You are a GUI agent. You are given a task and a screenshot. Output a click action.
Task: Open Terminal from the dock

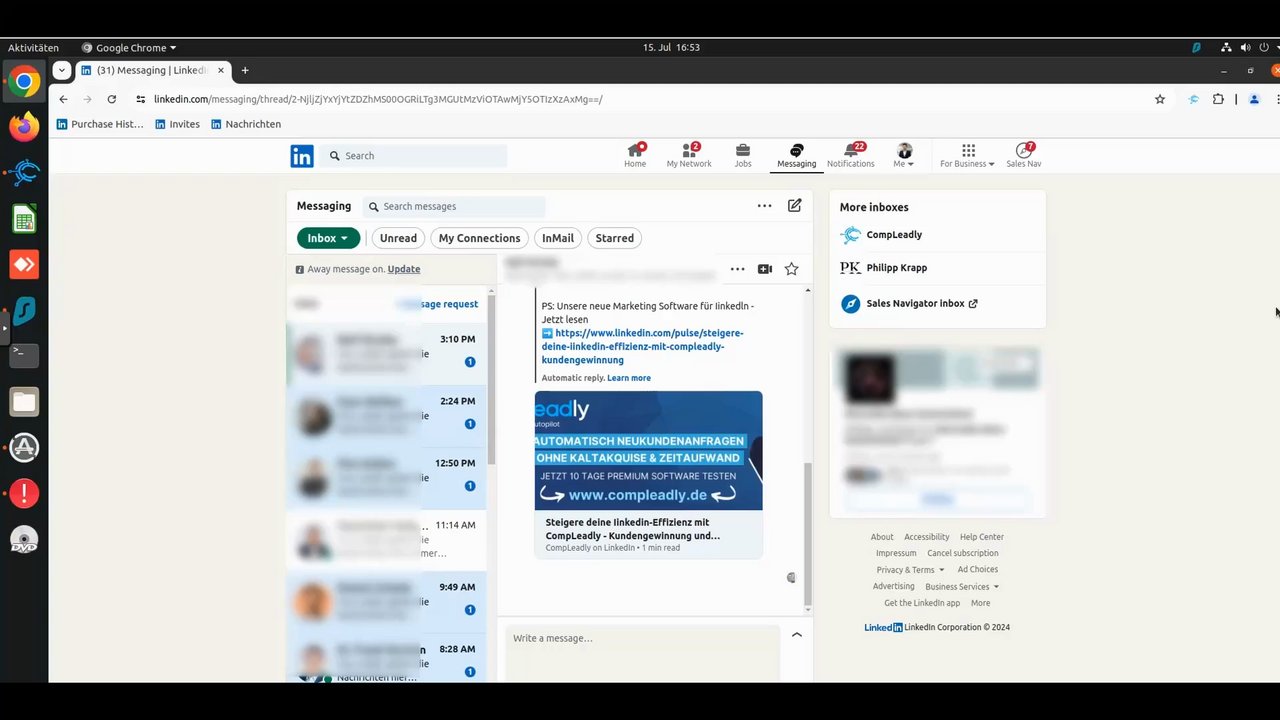[24, 354]
